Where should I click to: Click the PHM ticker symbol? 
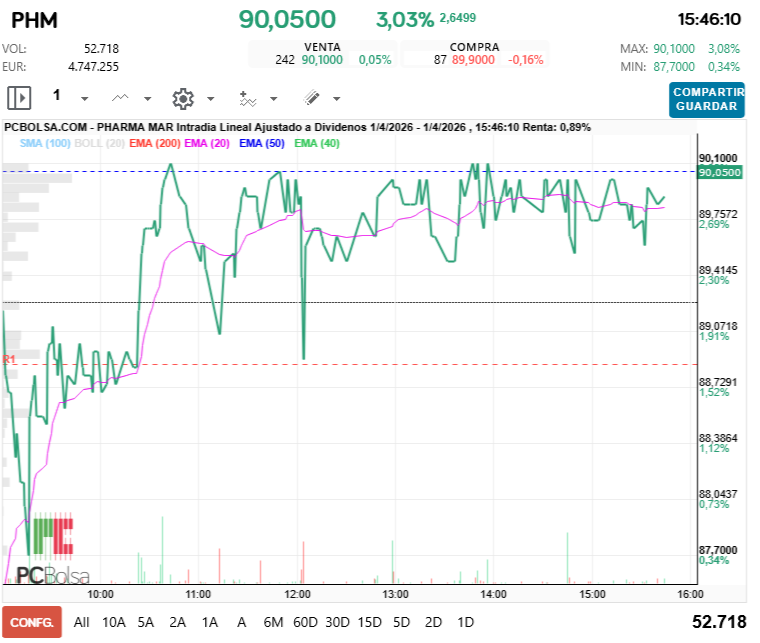[34, 20]
